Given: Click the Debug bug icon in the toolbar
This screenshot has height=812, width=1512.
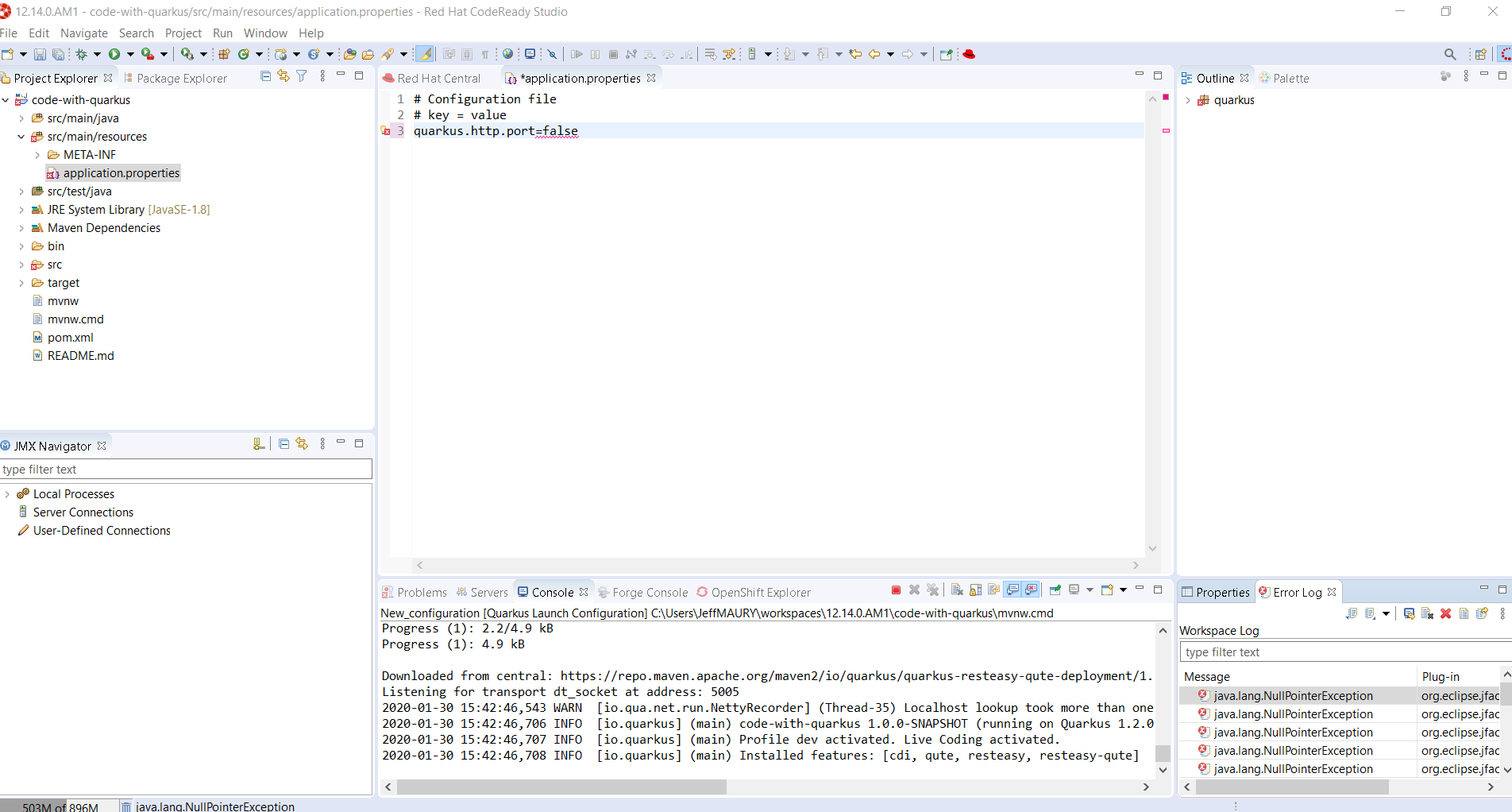Looking at the screenshot, I should pyautogui.click(x=81, y=54).
